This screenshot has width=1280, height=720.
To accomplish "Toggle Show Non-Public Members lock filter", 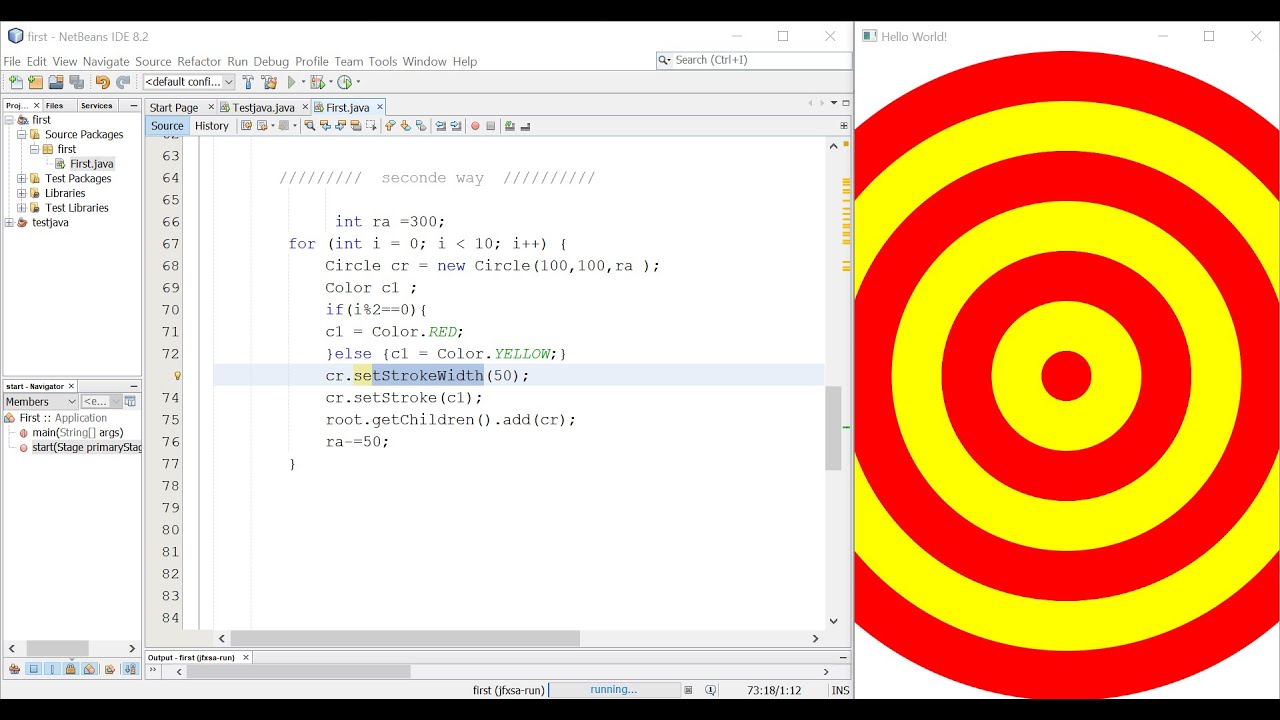I will (71, 669).
